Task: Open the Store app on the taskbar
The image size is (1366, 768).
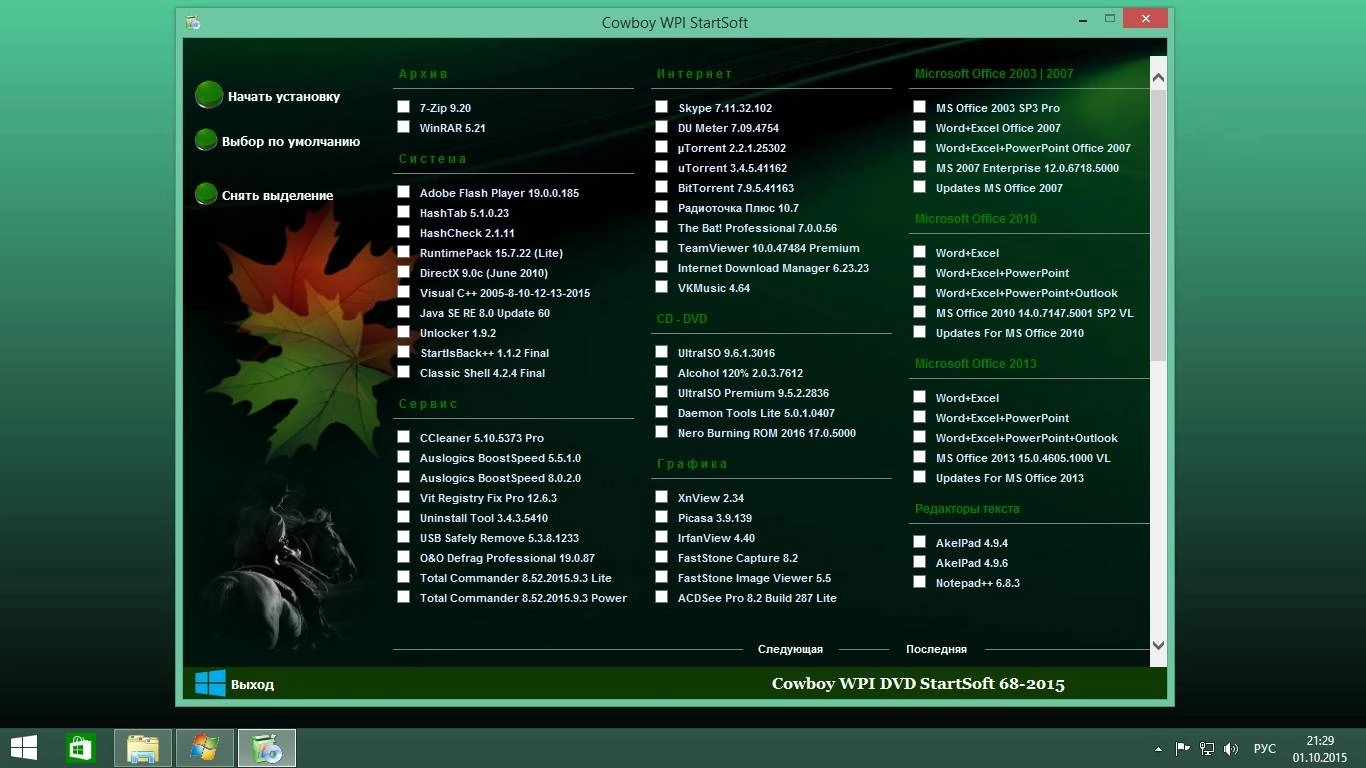Action: click(80, 748)
